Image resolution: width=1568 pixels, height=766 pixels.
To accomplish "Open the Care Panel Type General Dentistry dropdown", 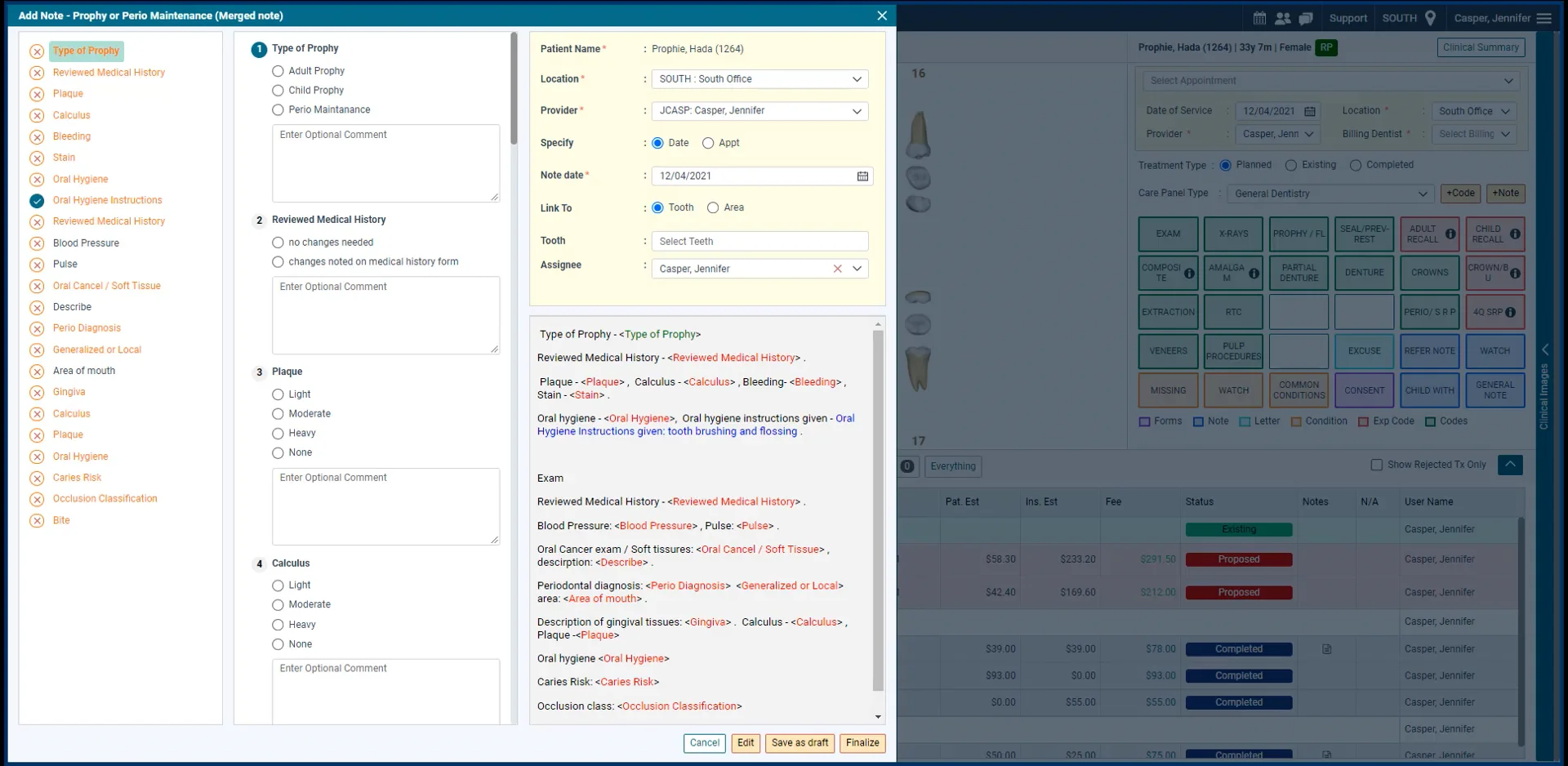I will point(1330,194).
